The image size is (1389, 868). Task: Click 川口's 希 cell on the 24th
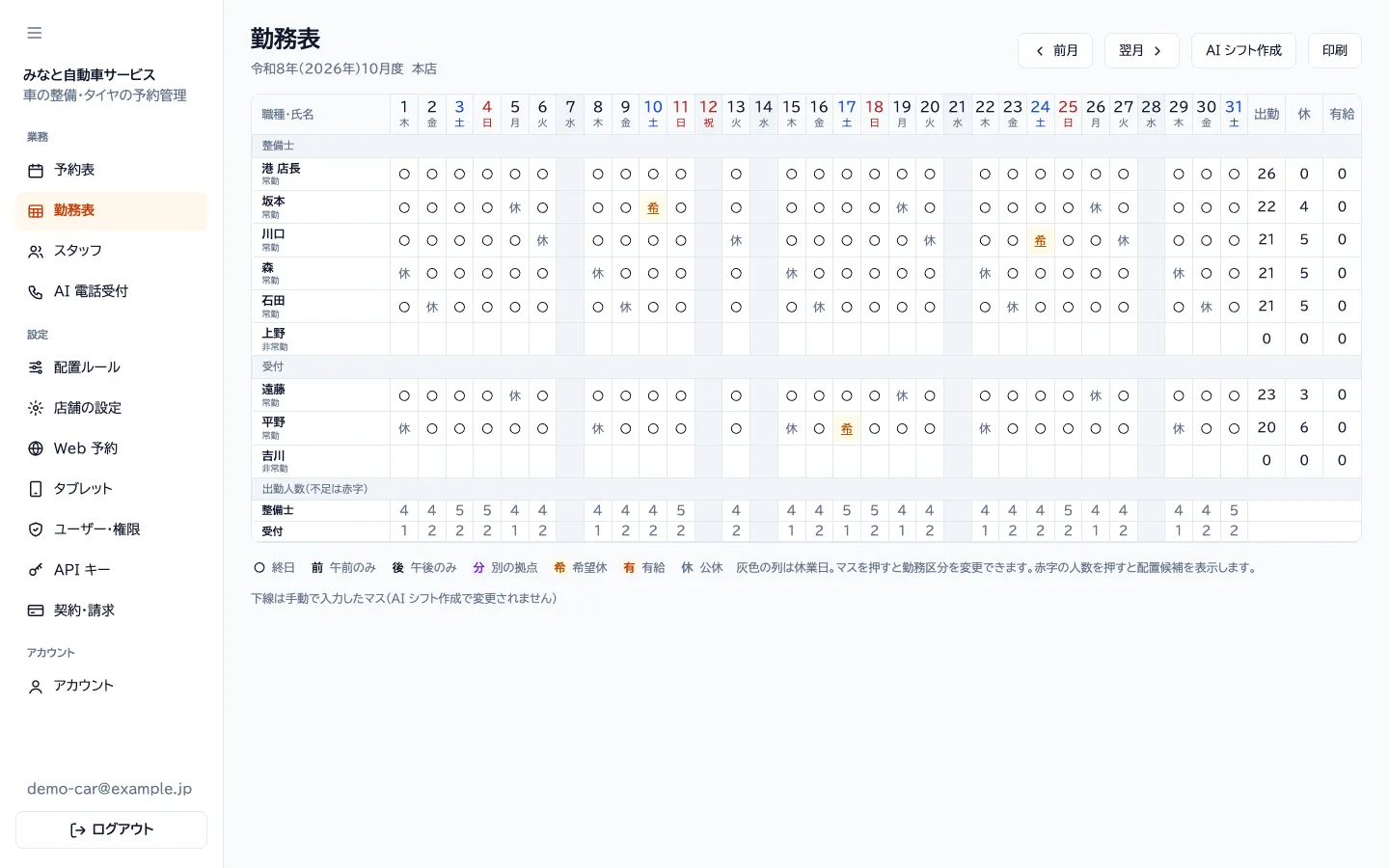tap(1040, 240)
